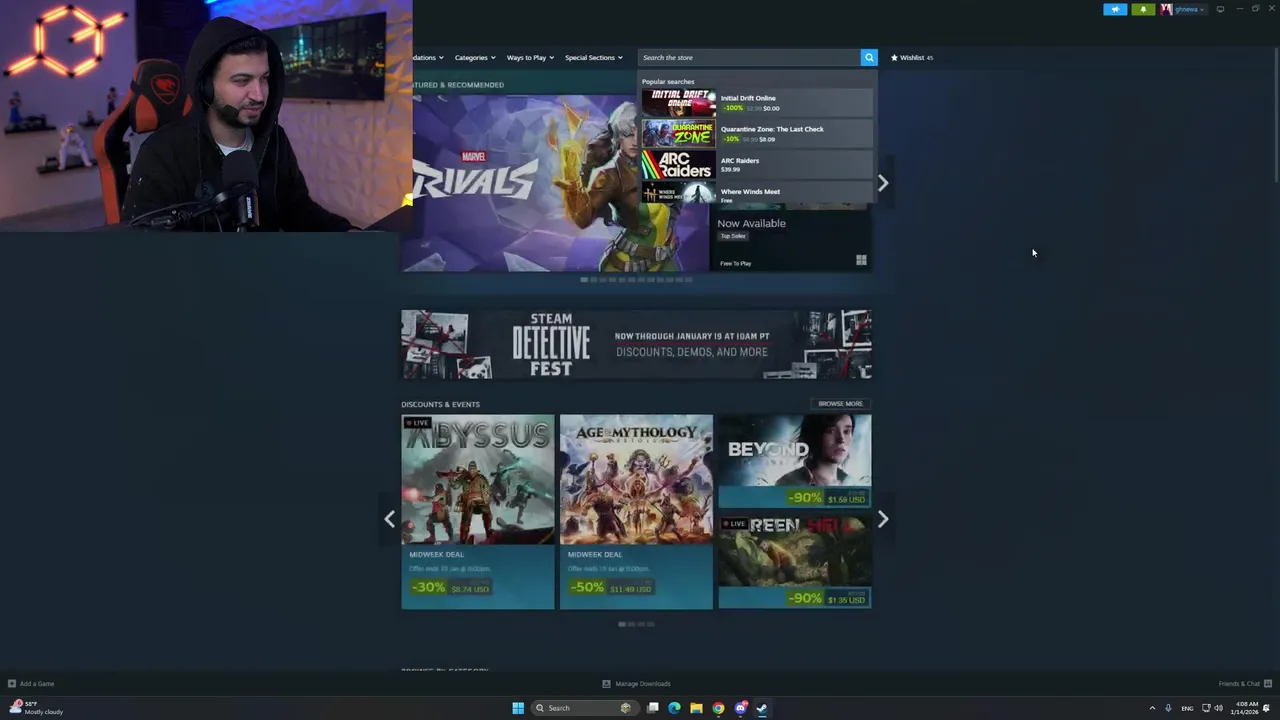The height and width of the screenshot is (720, 1280).
Task: Open the volume speaker tray icon
Action: [x=1218, y=708]
